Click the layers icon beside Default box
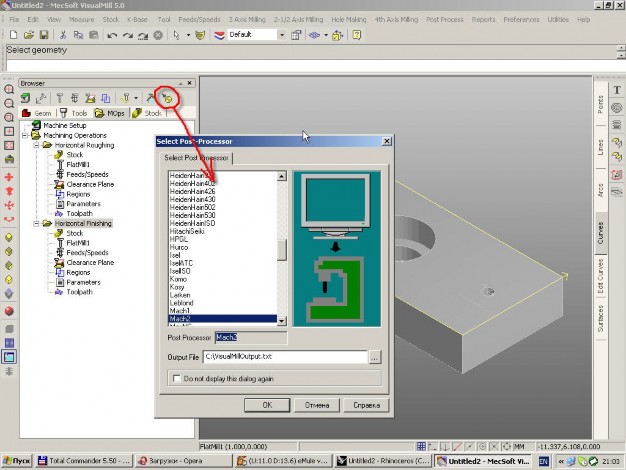The width and height of the screenshot is (626, 470). click(219, 35)
